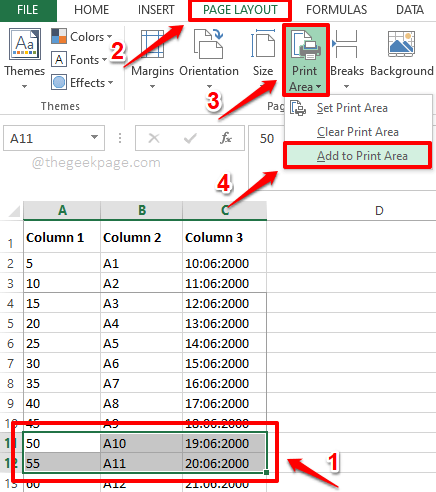Choose Clear Print Area menu item
This screenshot has width=436, height=492.
[x=358, y=132]
